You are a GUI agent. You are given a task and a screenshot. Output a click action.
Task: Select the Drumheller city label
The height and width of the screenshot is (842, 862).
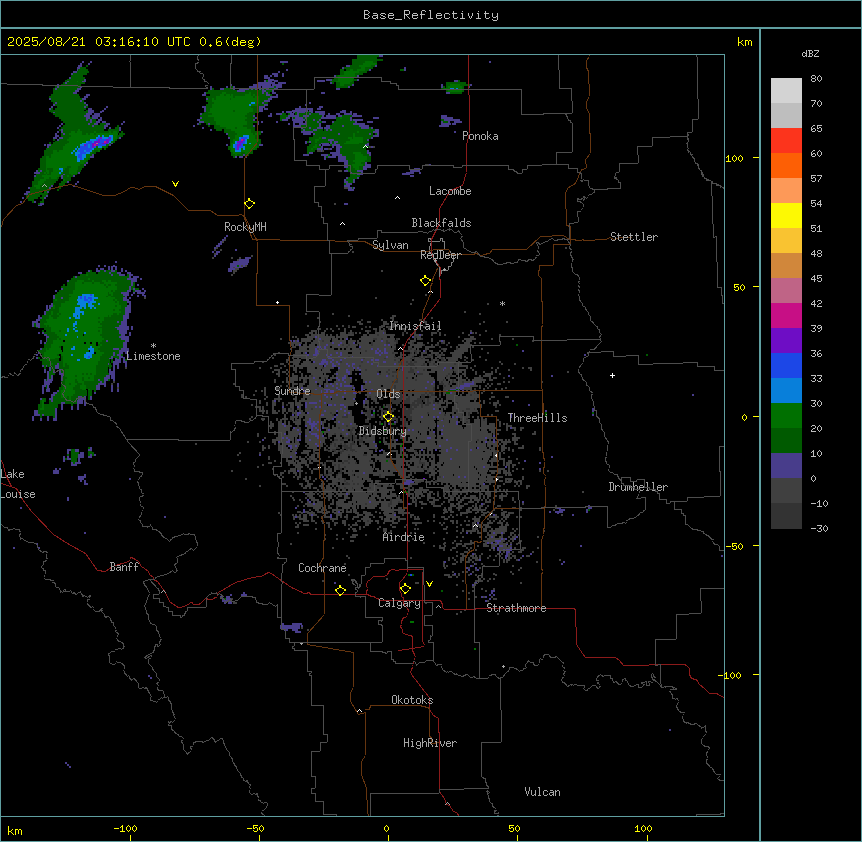pyautogui.click(x=638, y=487)
